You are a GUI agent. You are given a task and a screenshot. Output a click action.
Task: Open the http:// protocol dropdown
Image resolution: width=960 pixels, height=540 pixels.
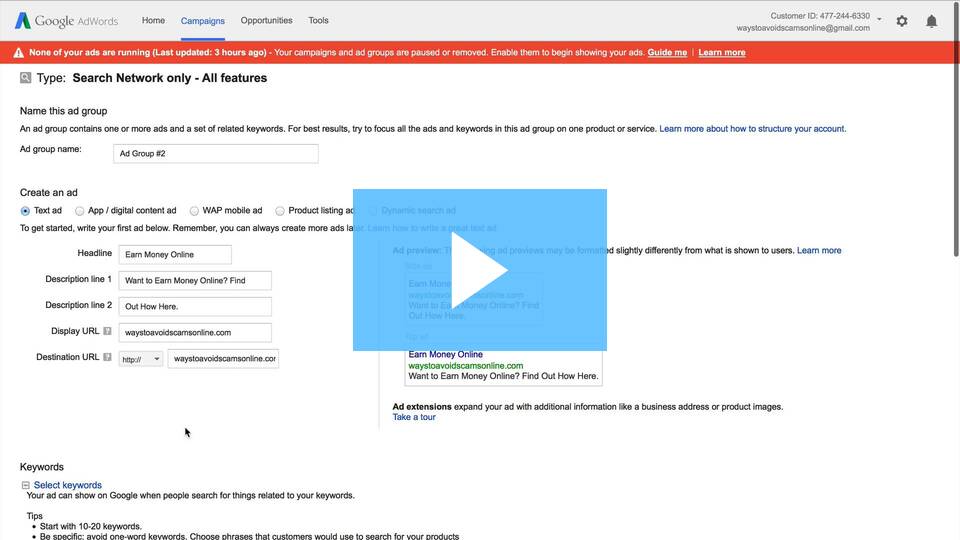pos(141,359)
